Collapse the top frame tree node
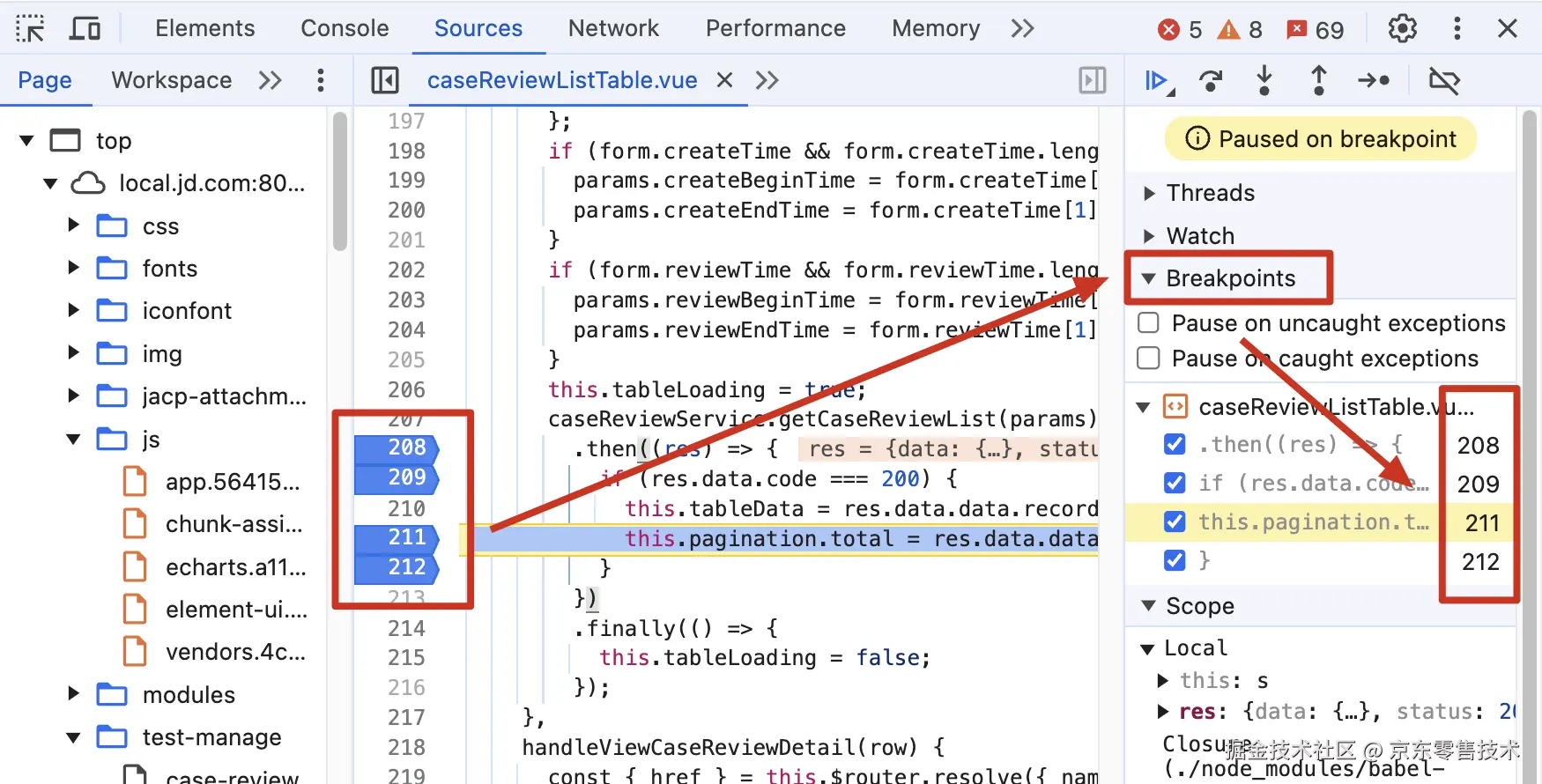The image size is (1542, 784). 26,141
